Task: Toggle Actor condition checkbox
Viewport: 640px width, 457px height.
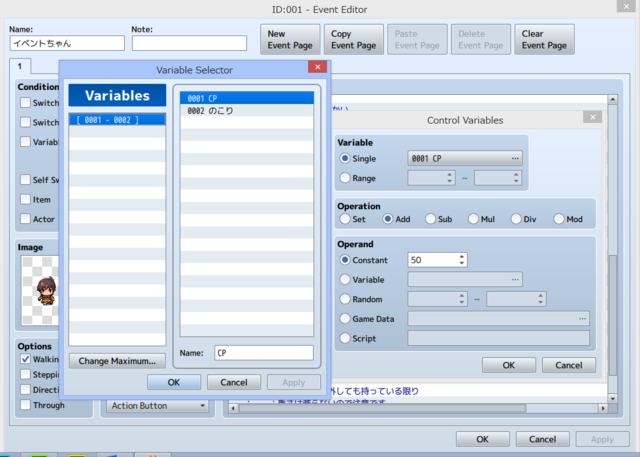Action: click(25, 219)
